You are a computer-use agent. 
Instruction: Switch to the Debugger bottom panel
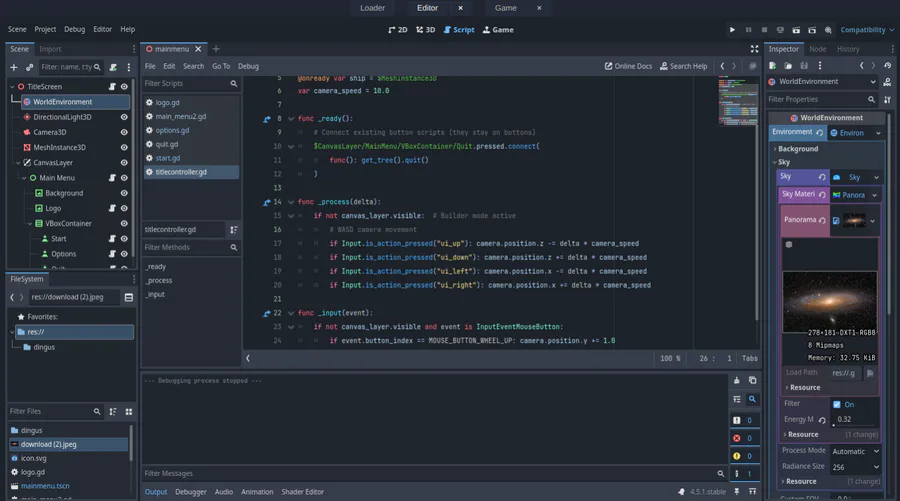pos(191,492)
